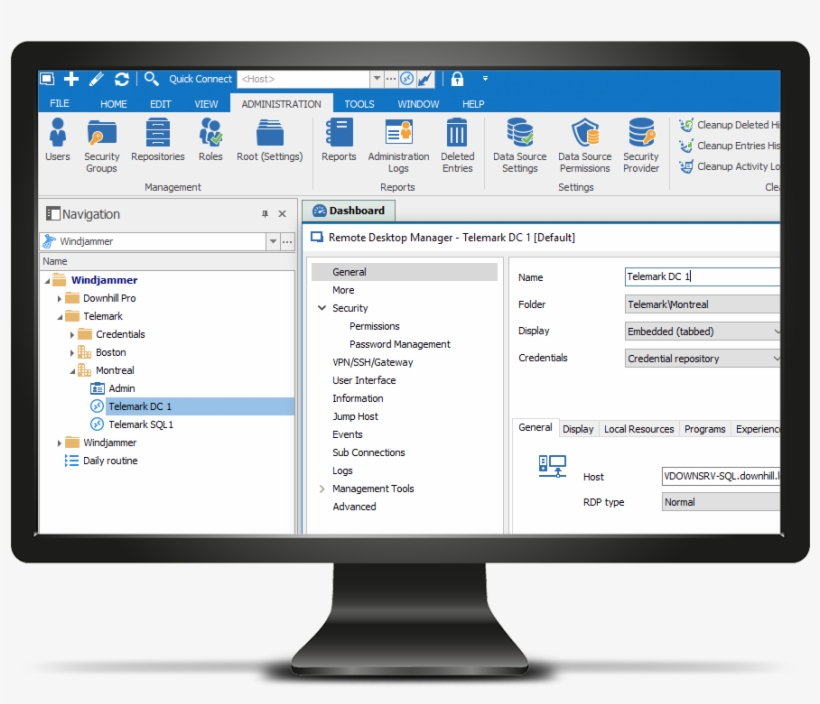
Task: Collapse the Security settings section
Action: tap(321, 307)
